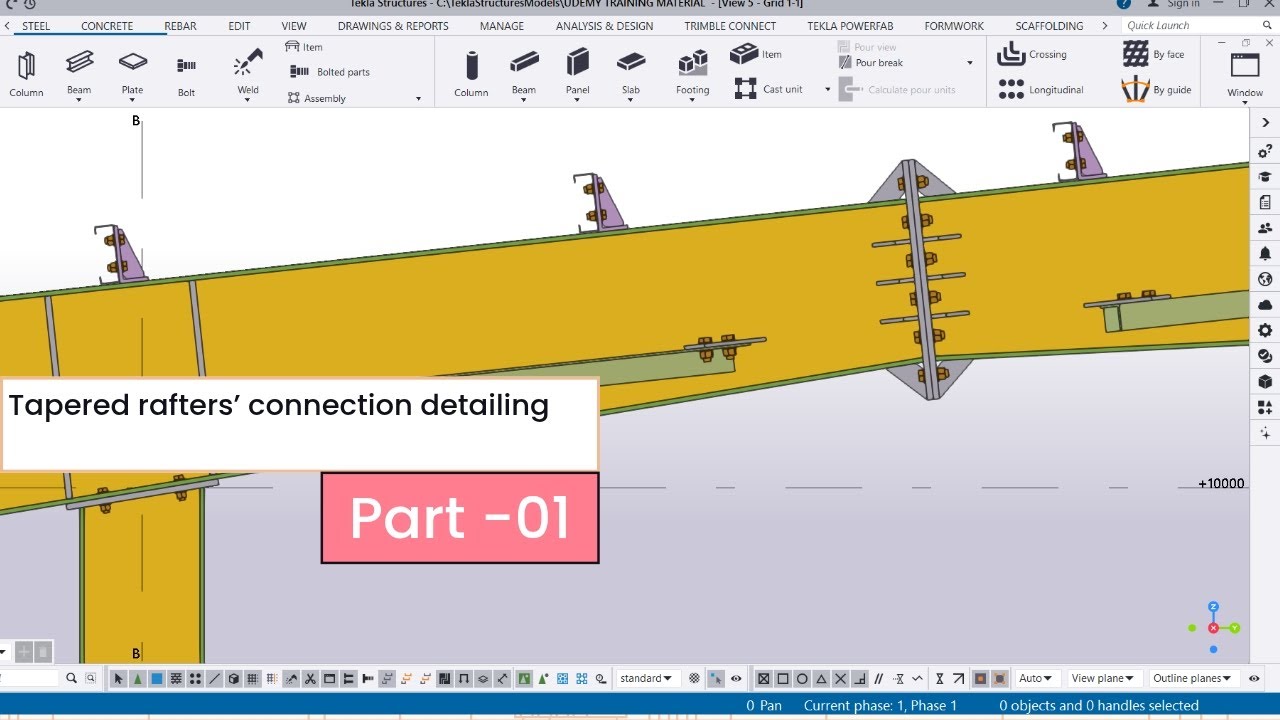Open the graduation cap icon in side pane
1280x720 pixels.
(x=1265, y=176)
